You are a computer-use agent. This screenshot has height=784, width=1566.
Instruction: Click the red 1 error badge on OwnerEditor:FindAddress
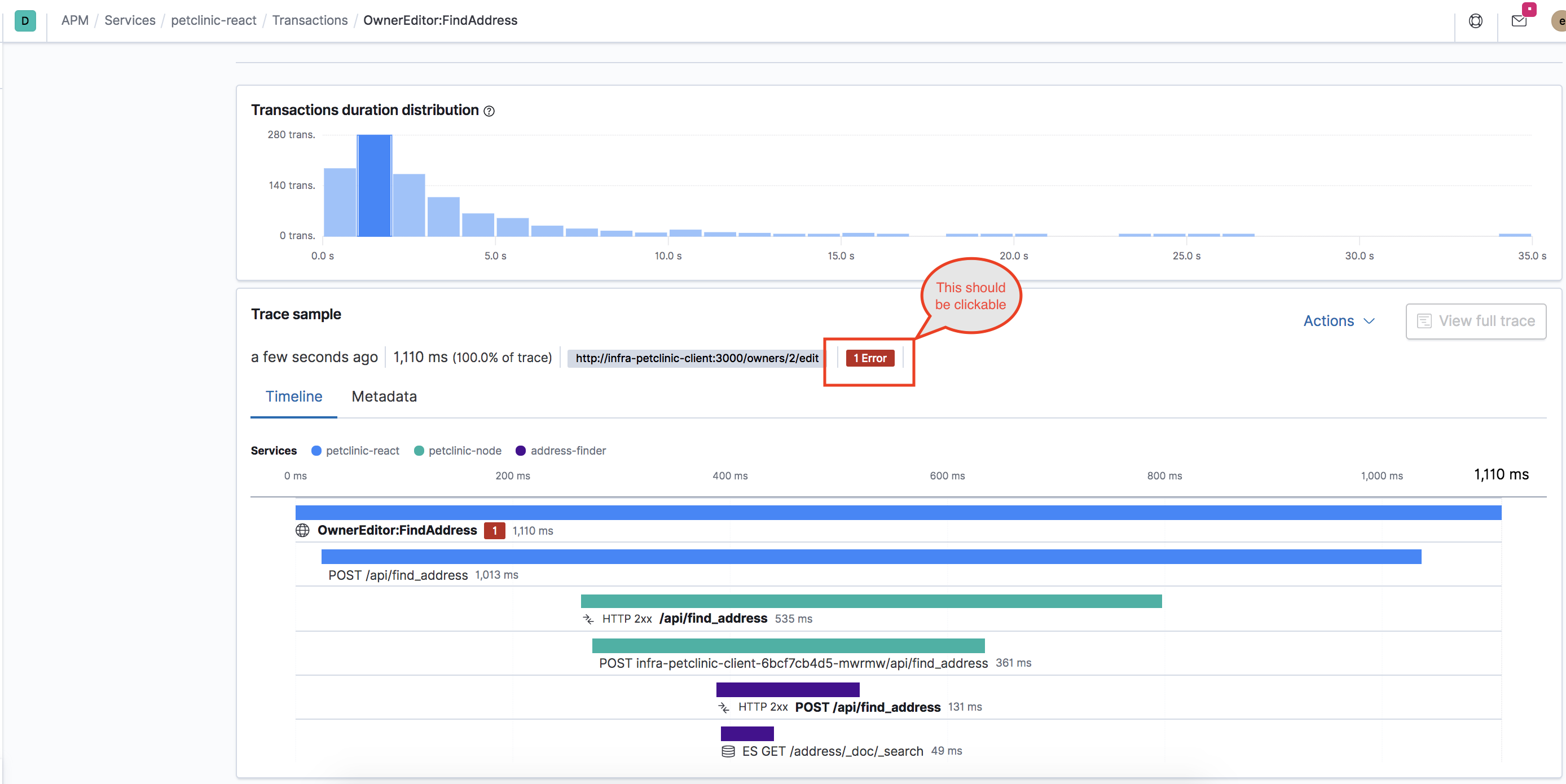(x=494, y=531)
